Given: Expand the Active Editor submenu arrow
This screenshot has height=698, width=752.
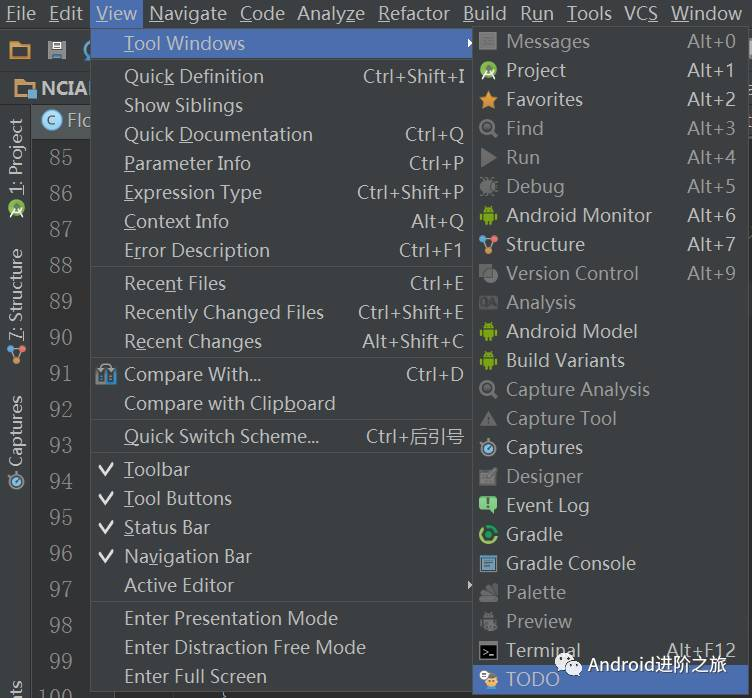Looking at the screenshot, I should tap(469, 585).
